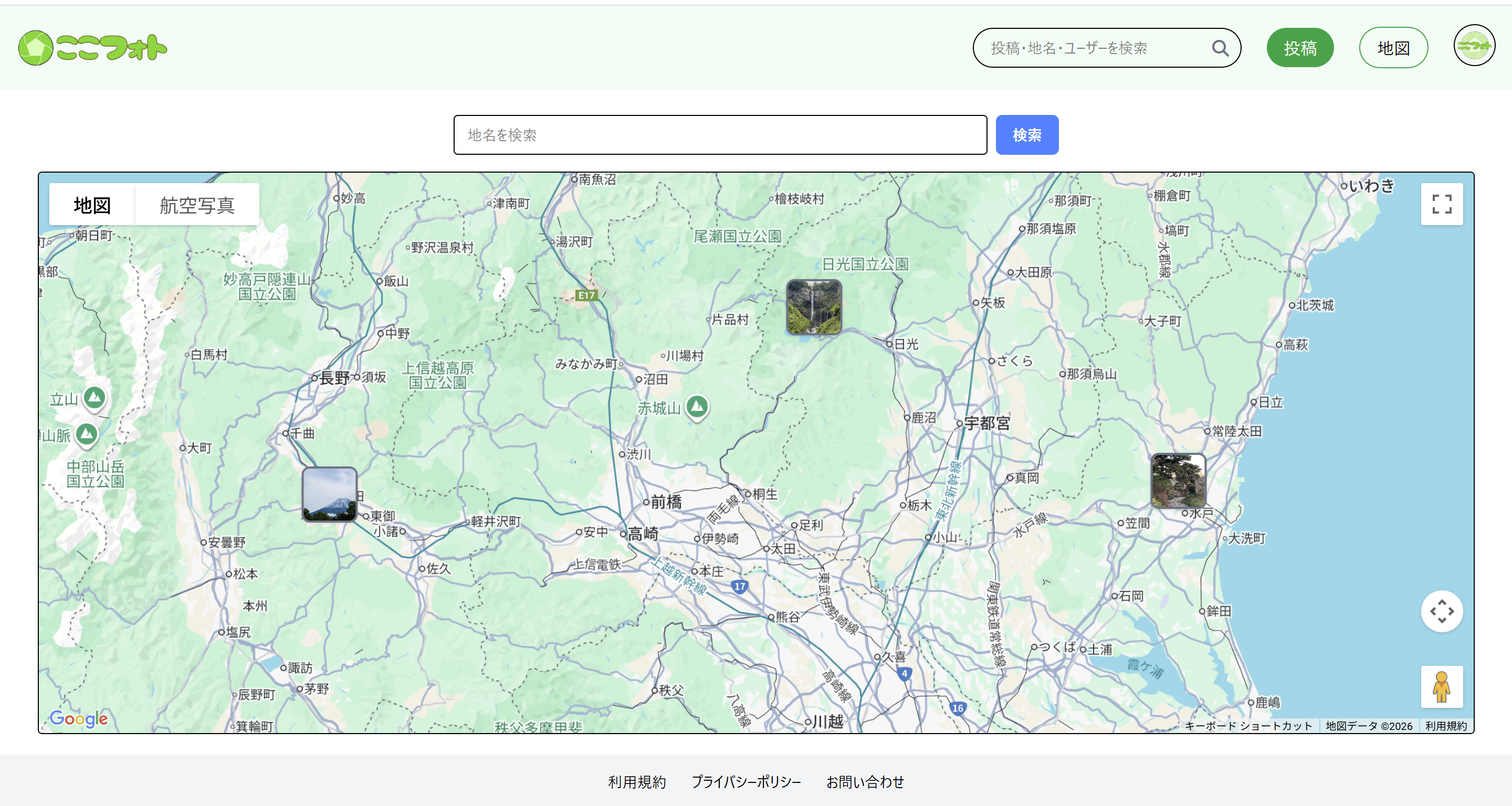
Task: Open the garden photo marker near 水戸
Action: pos(1178,481)
